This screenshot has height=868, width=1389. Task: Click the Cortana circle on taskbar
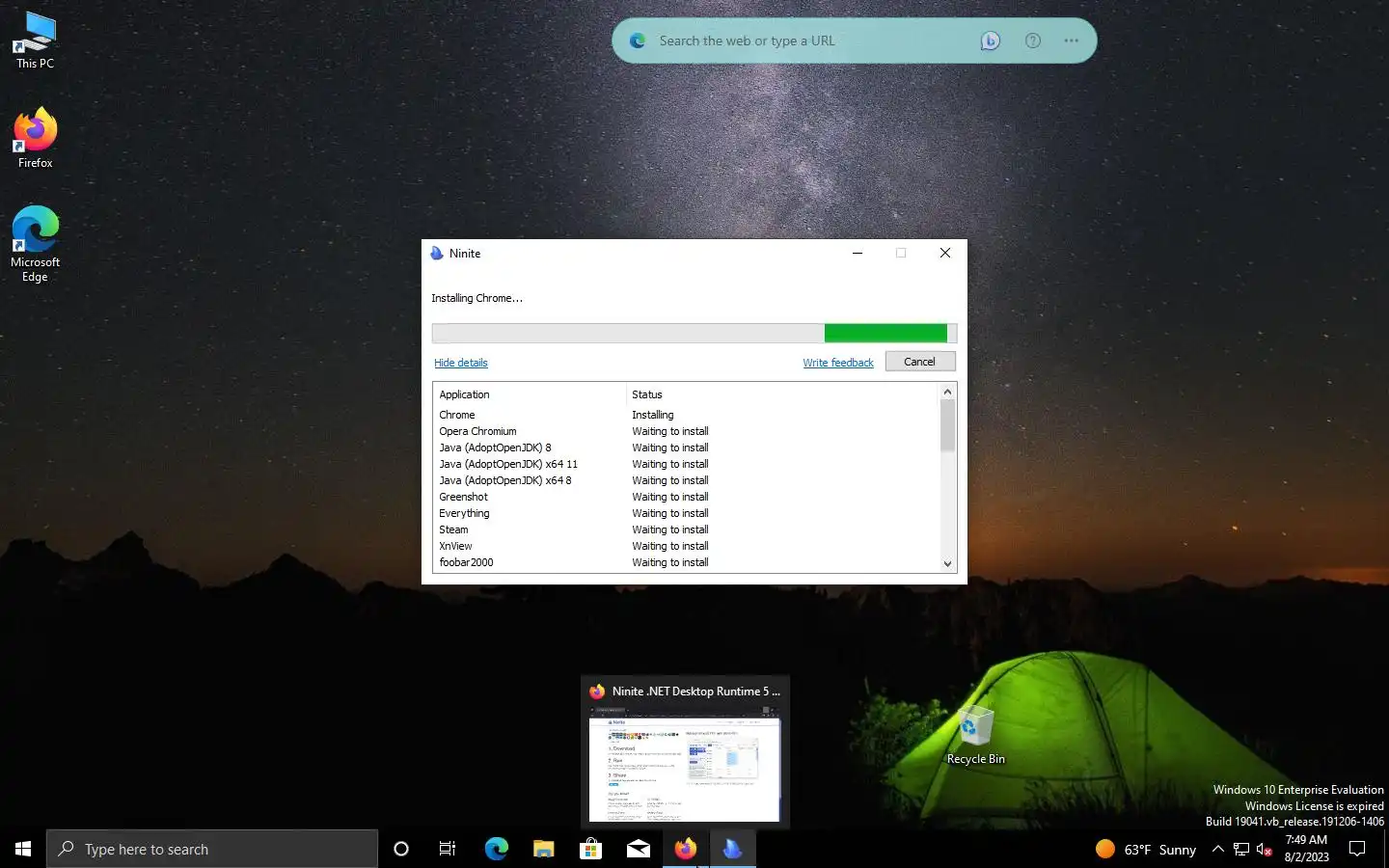pyautogui.click(x=401, y=849)
